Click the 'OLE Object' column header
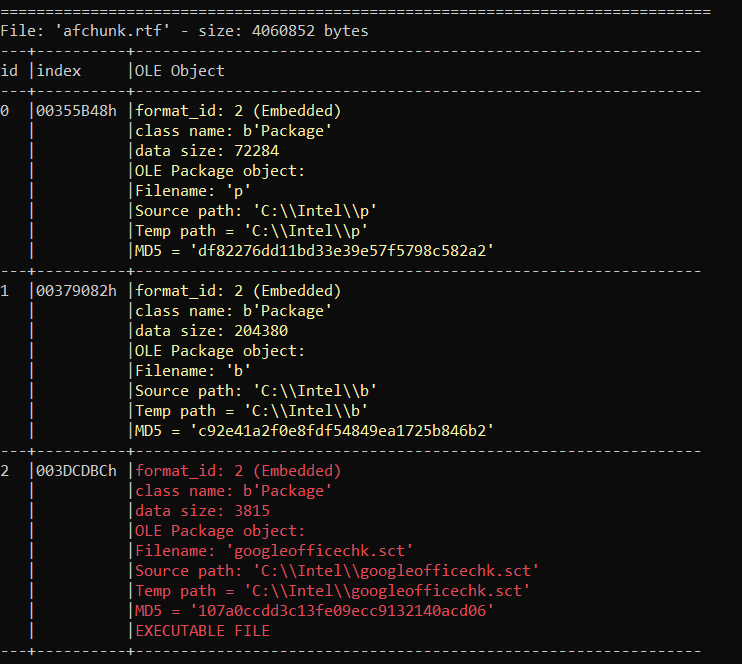The width and height of the screenshot is (742, 664). (180, 71)
